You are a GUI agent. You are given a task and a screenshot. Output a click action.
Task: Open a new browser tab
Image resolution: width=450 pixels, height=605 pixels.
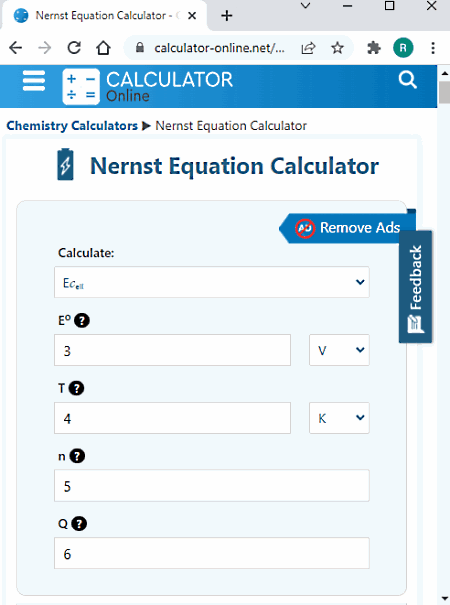tap(227, 15)
